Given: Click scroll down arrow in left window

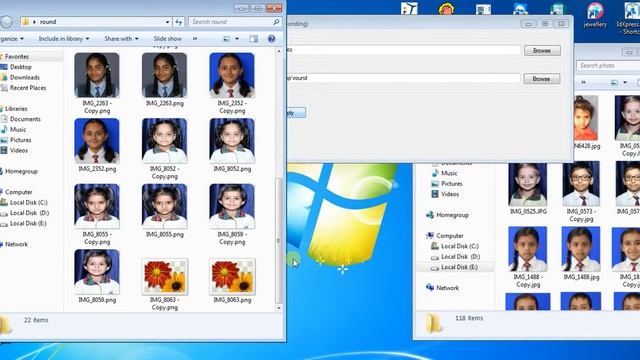Looking at the screenshot, I should point(279,308).
